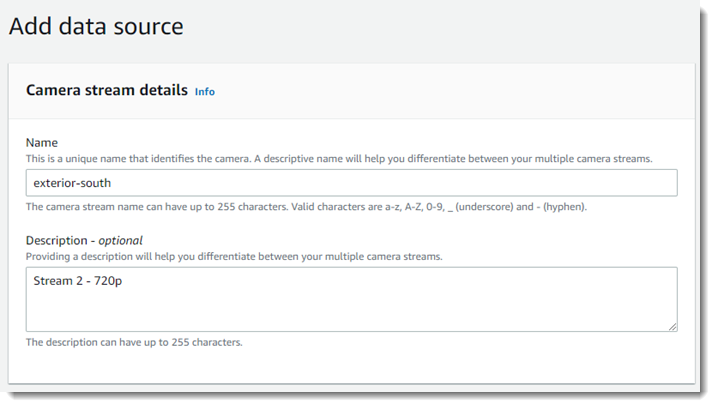715x407 pixels.
Task: Click empty space right of 'exterior-south'
Action: pos(400,183)
